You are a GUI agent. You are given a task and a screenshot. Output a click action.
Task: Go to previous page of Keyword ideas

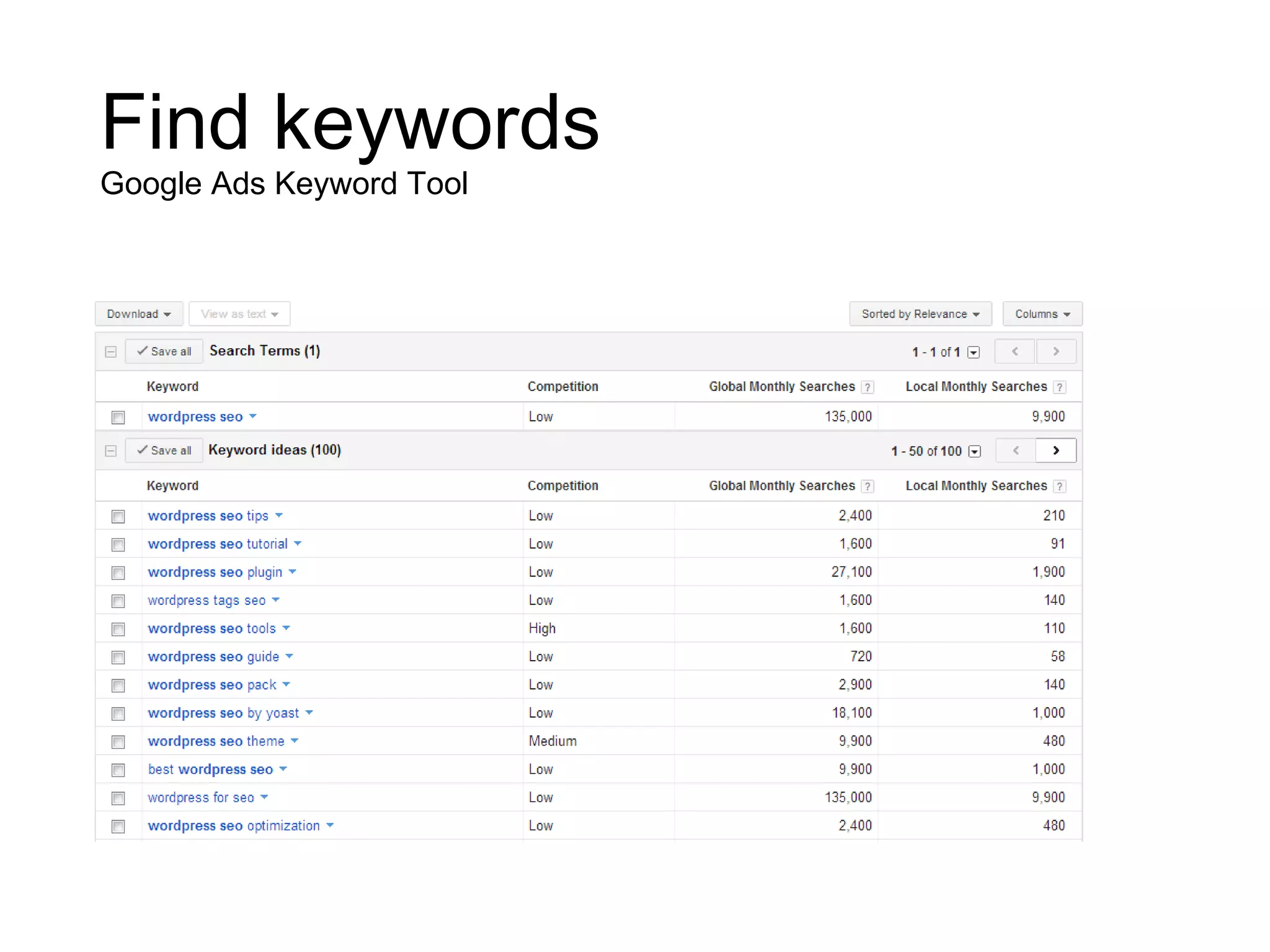1016,451
